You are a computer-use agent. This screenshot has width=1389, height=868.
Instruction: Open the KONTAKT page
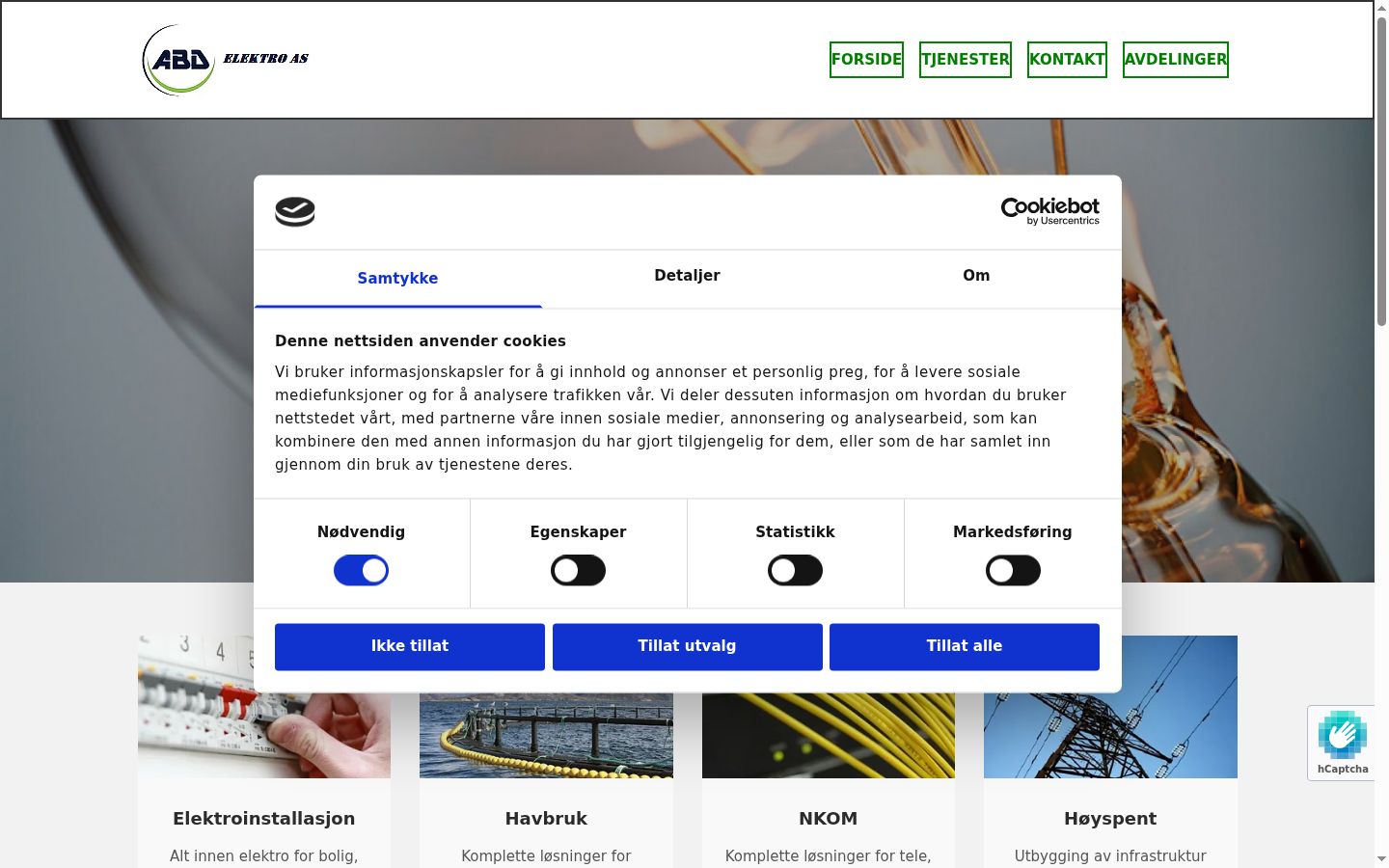[x=1067, y=60]
